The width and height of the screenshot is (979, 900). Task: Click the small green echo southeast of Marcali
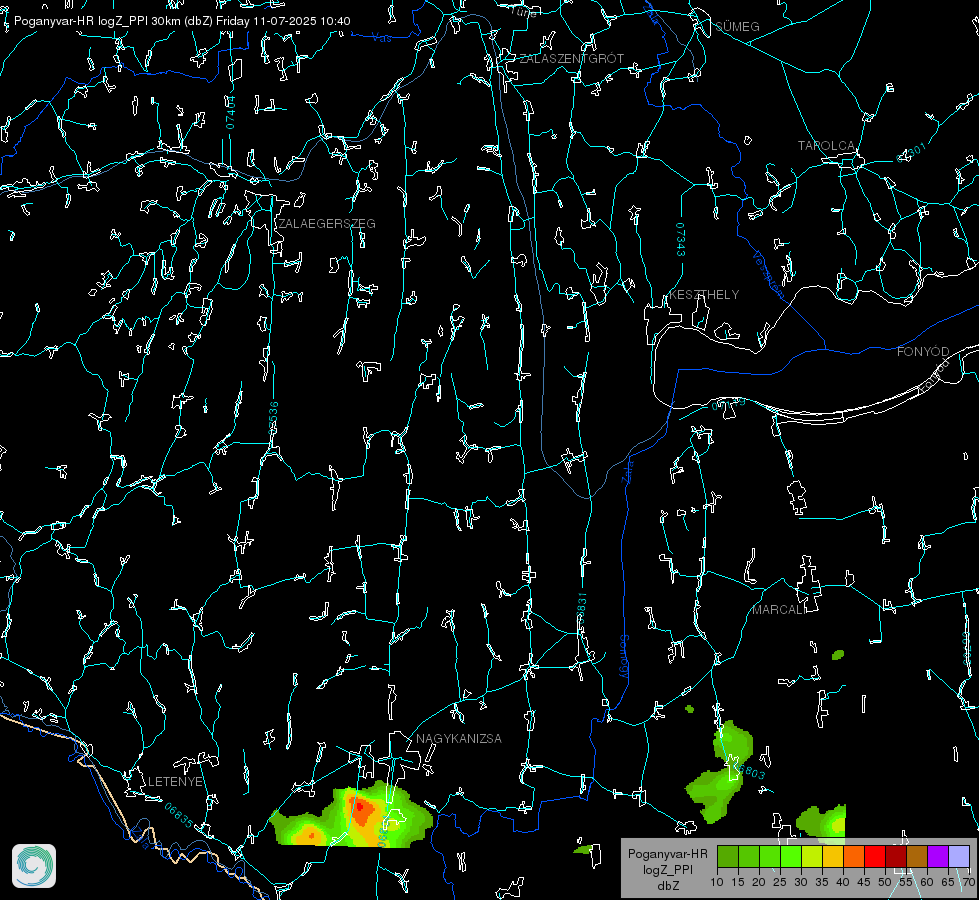pos(838,655)
